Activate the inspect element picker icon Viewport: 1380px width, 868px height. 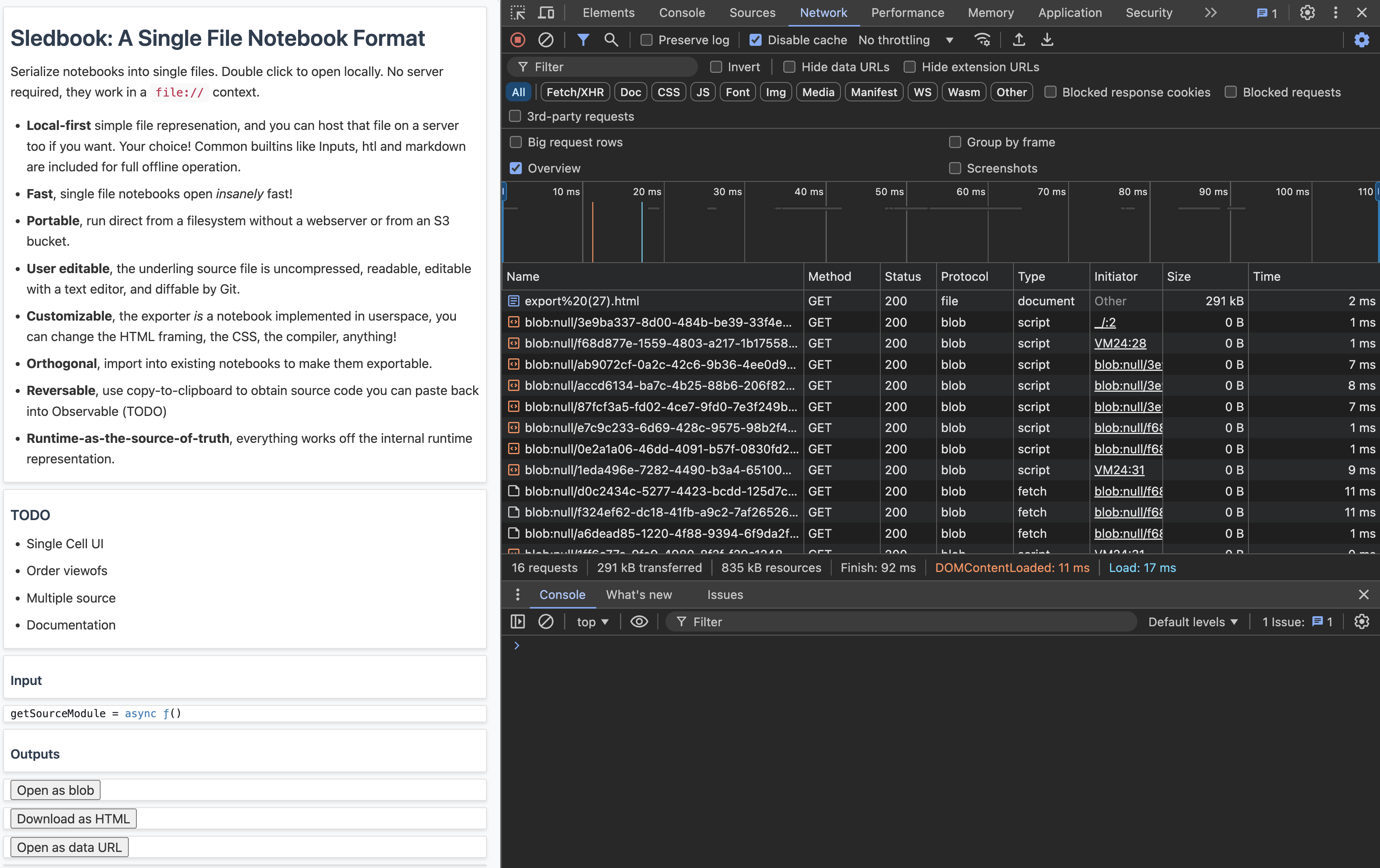(517, 12)
